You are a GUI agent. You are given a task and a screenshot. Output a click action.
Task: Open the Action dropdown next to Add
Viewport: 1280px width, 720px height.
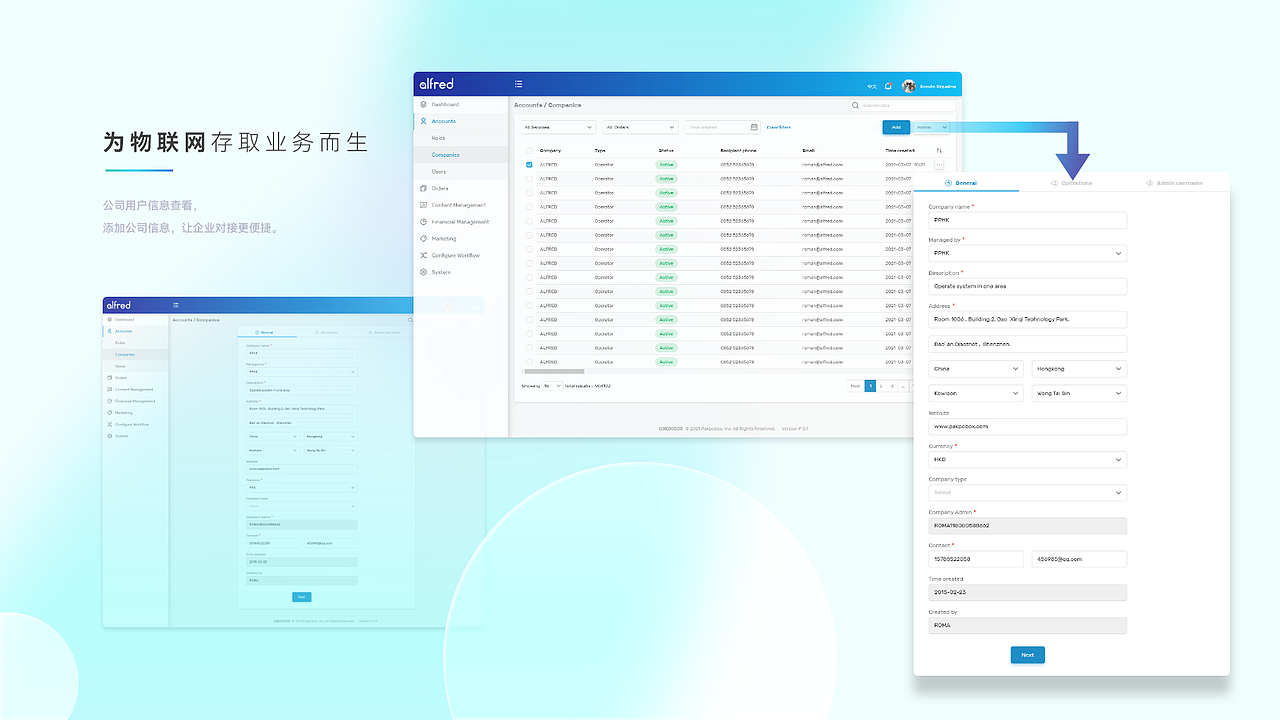[x=932, y=127]
